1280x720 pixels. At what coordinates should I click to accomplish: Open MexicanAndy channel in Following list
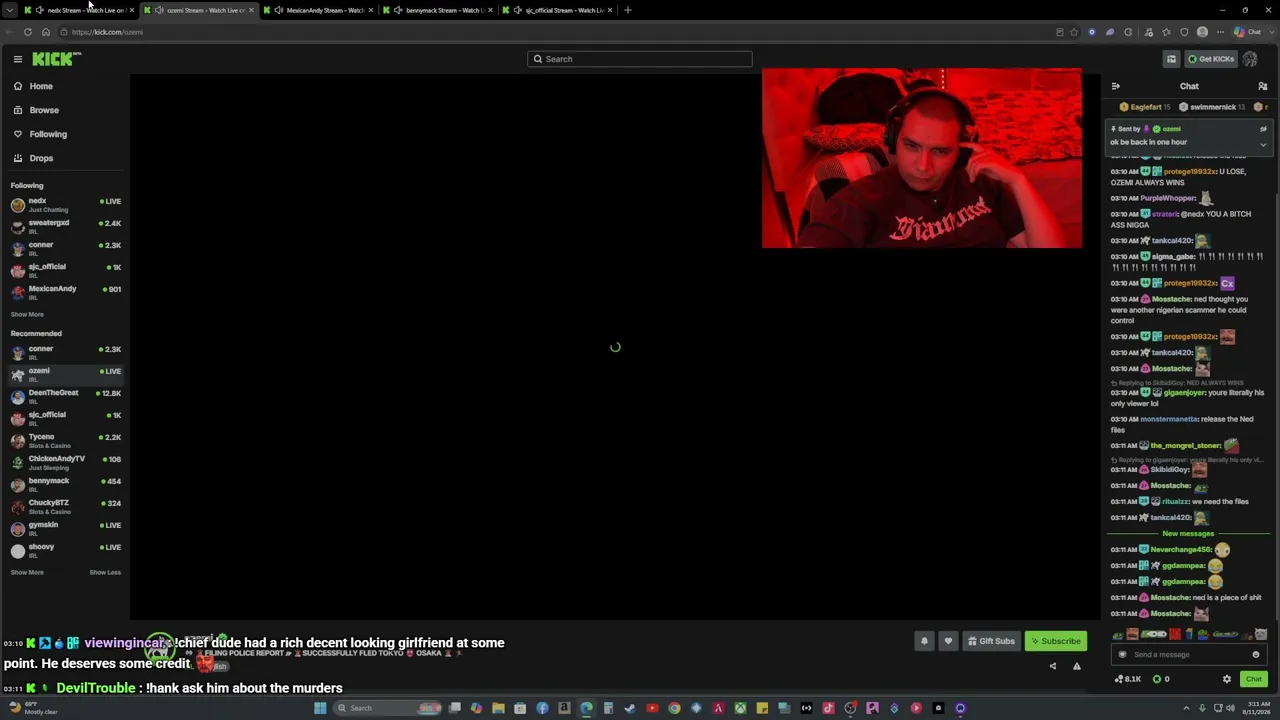point(65,292)
